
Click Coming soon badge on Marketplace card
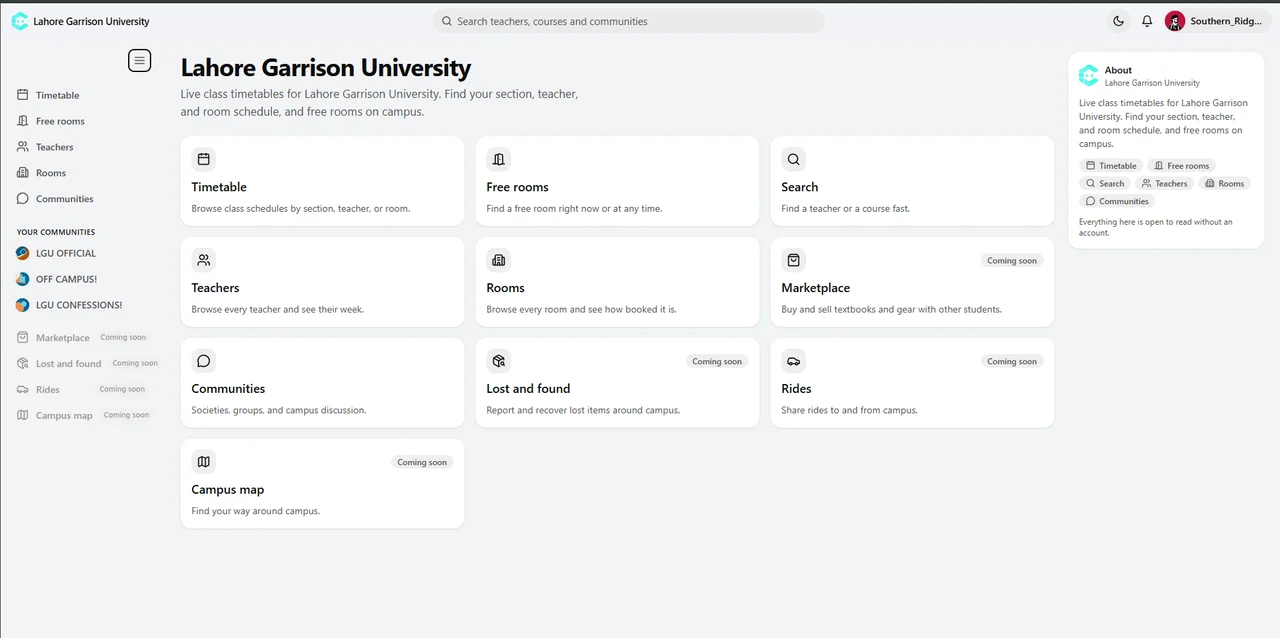(1012, 260)
